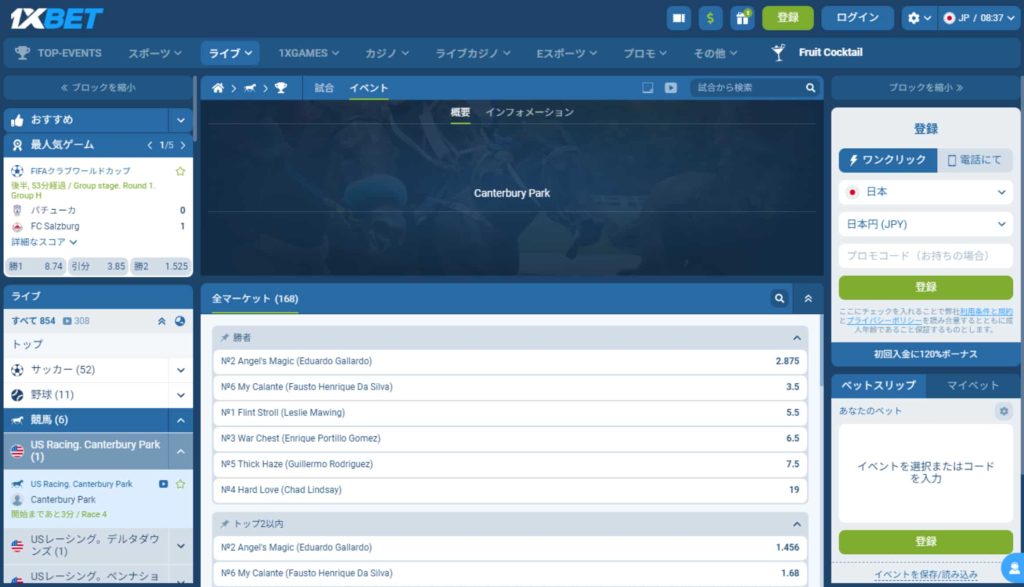Switch to the イベント tab
The width and height of the screenshot is (1024, 587).
[x=368, y=88]
